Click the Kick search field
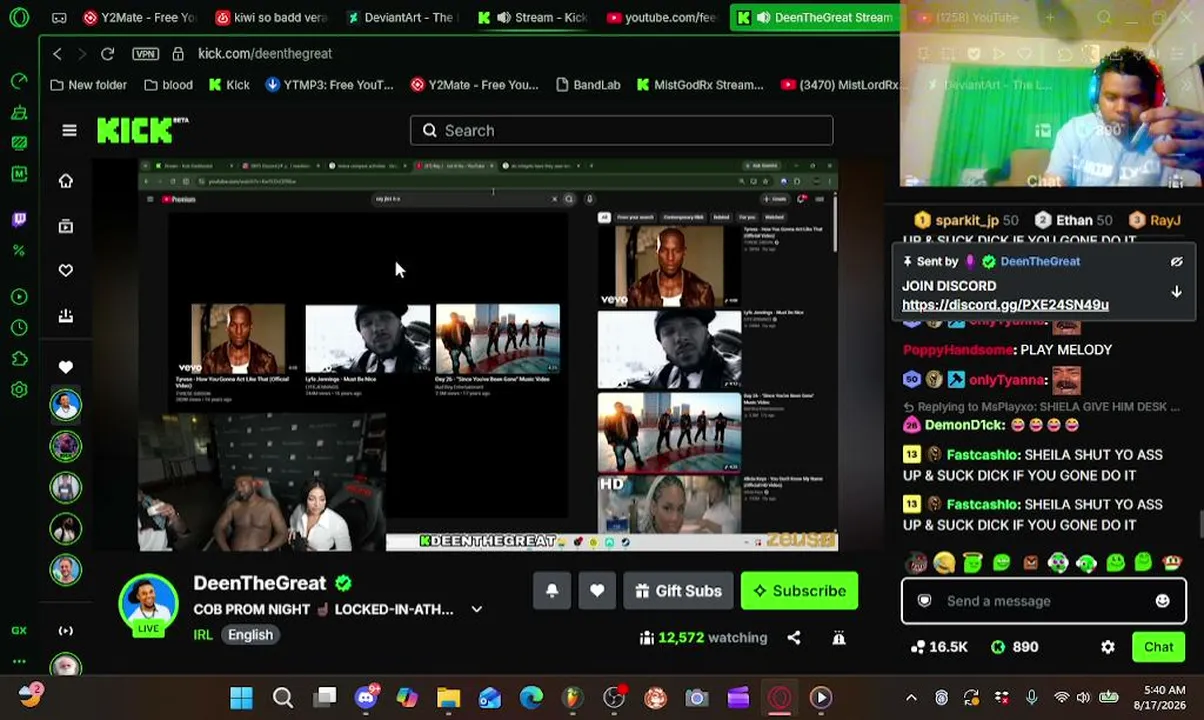 coord(621,130)
